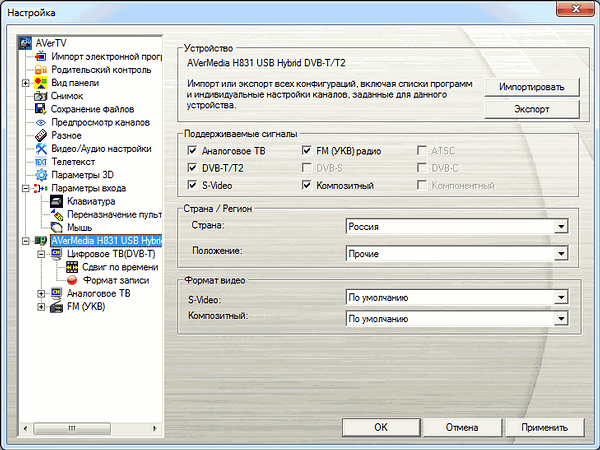
Task: Click the Применить button
Action: (x=545, y=427)
